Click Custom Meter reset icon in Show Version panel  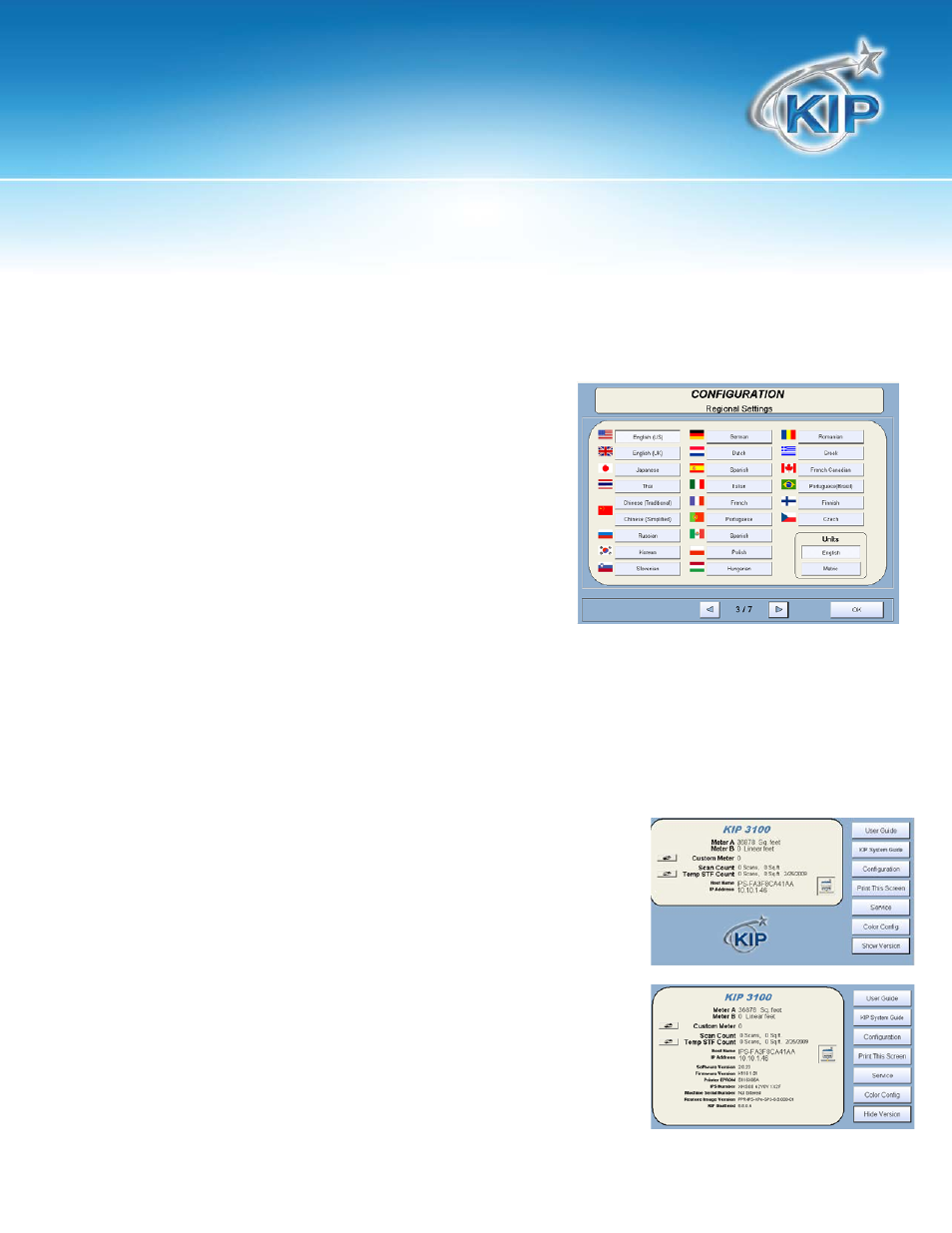pyautogui.click(x=668, y=858)
